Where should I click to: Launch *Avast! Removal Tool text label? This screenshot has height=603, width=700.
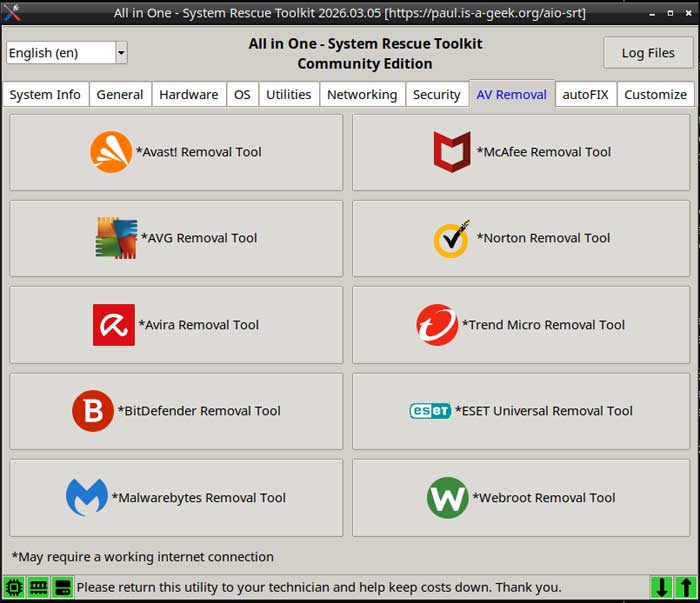point(199,152)
